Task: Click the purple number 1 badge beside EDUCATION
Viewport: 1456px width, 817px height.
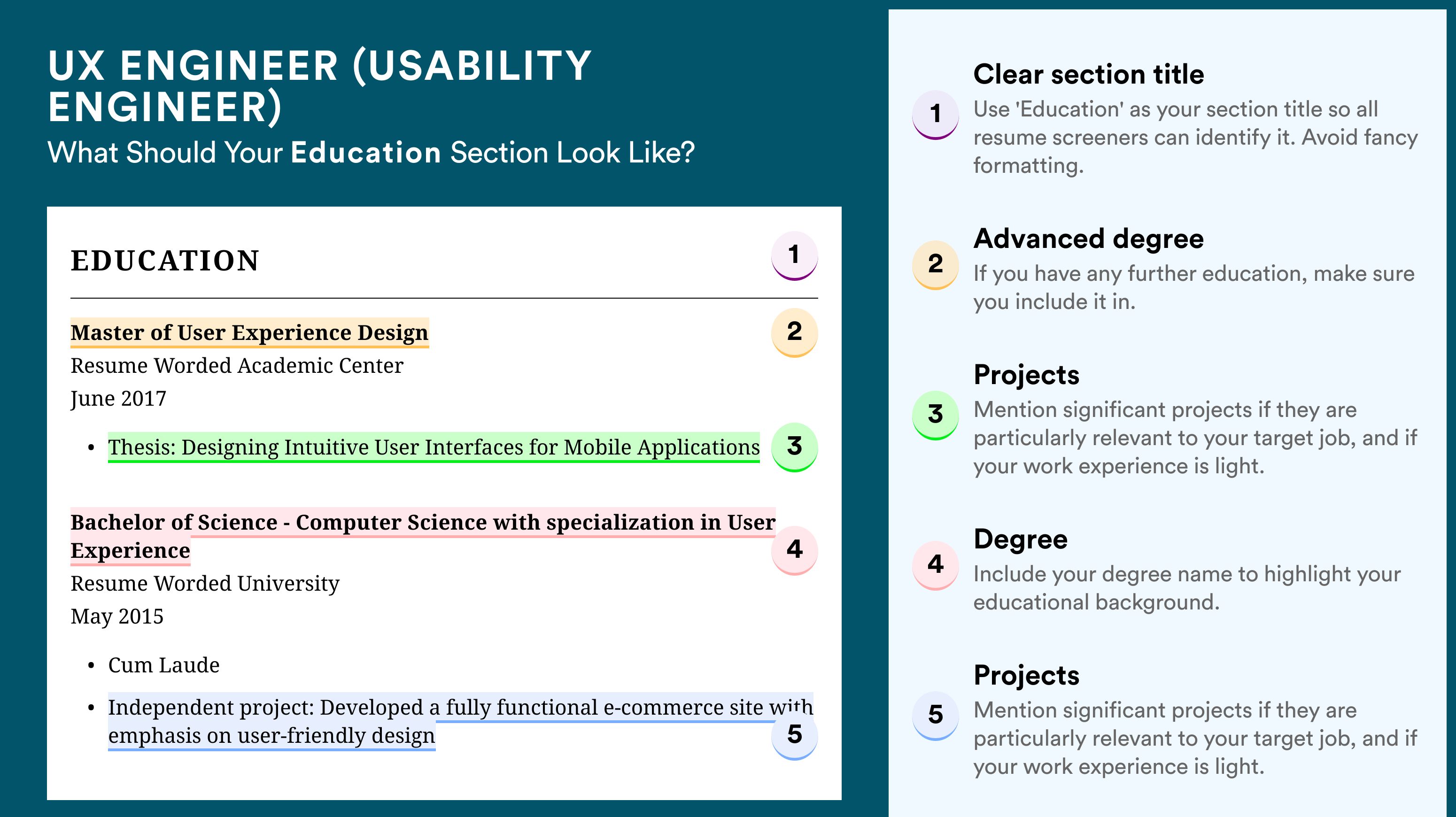Action: tap(794, 256)
